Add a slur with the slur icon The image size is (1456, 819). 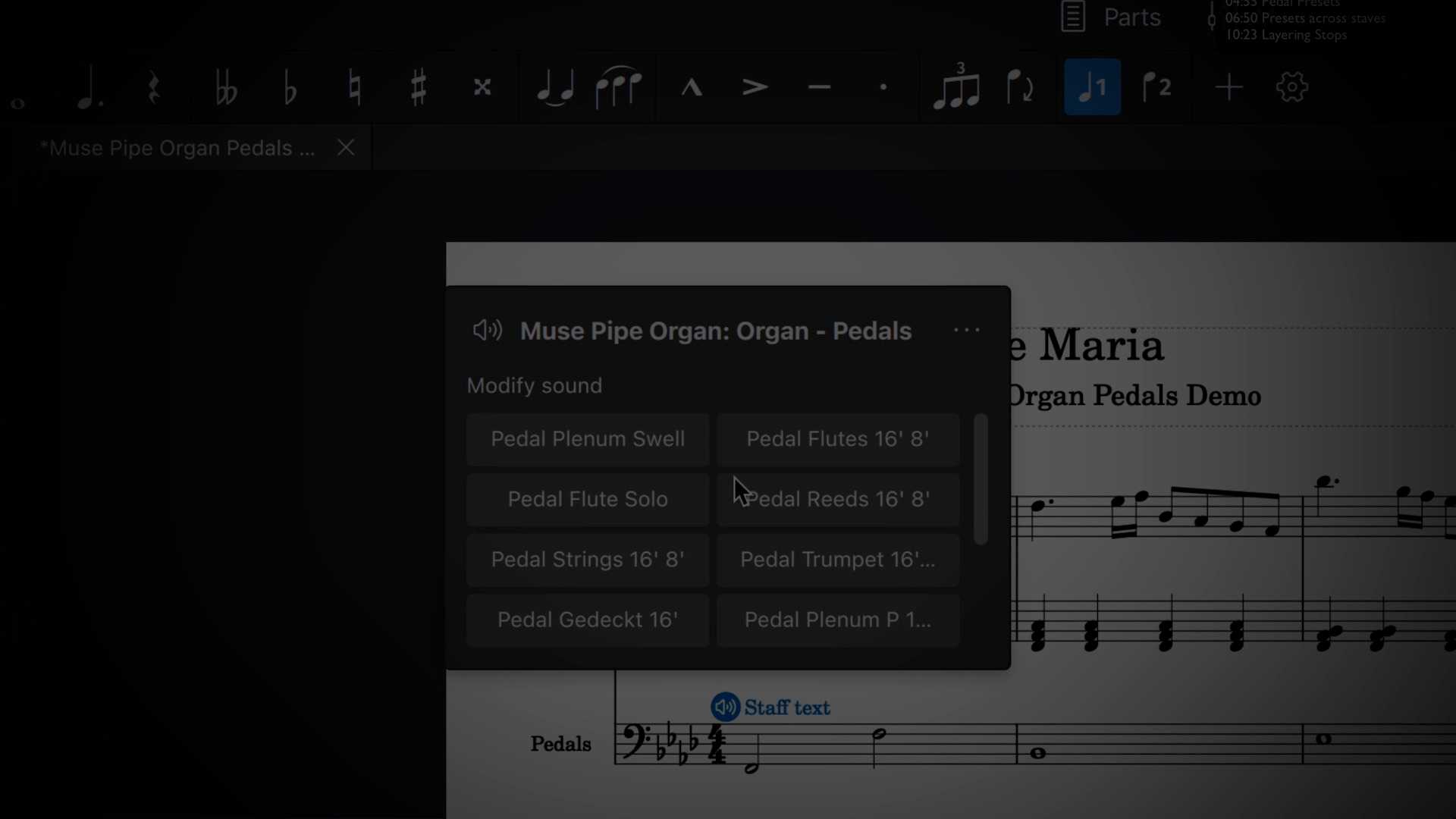tap(619, 86)
